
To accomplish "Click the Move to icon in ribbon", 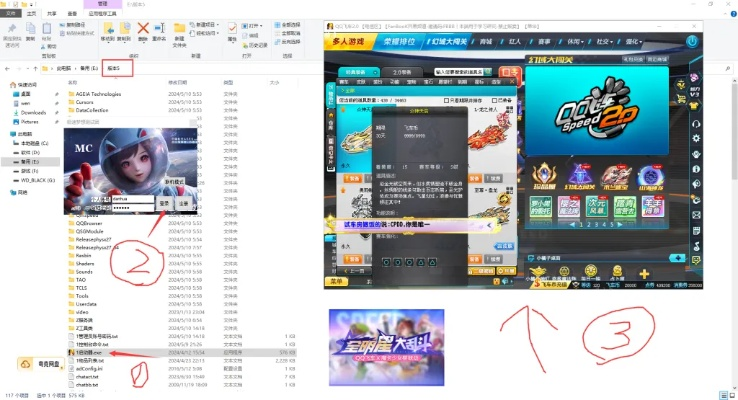I will (108, 28).
